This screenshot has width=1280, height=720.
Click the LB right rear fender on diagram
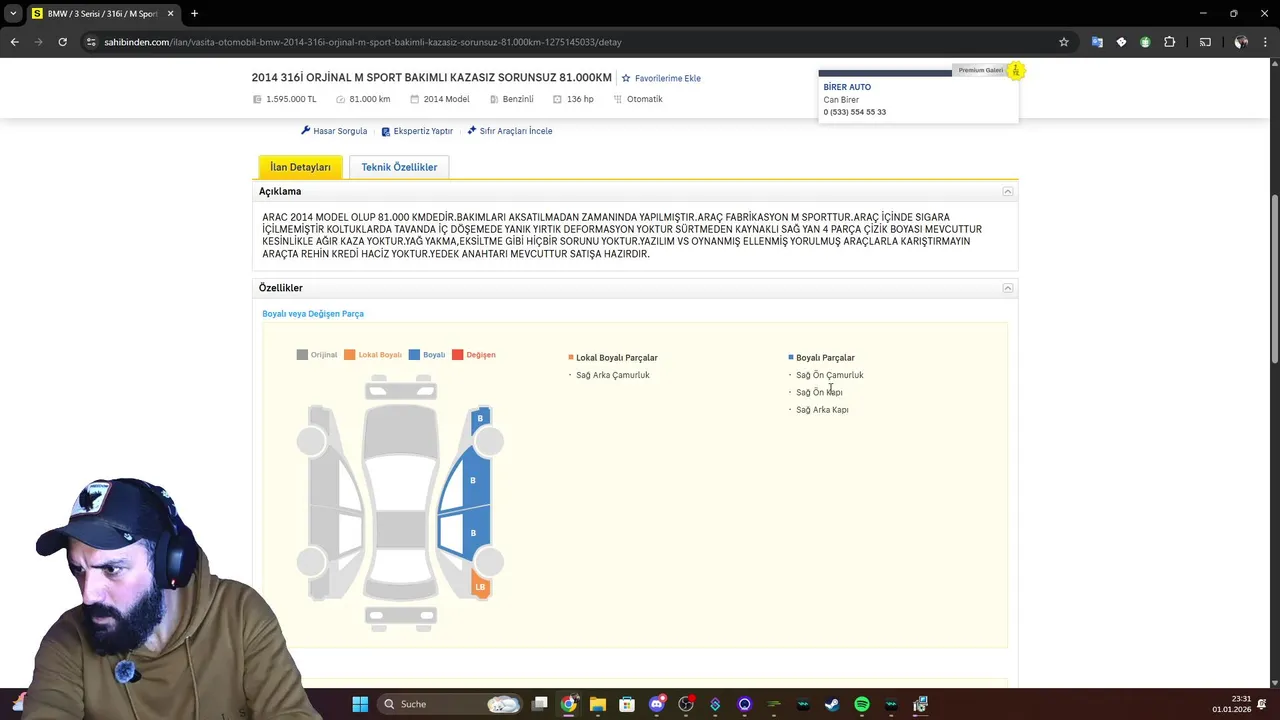click(480, 586)
